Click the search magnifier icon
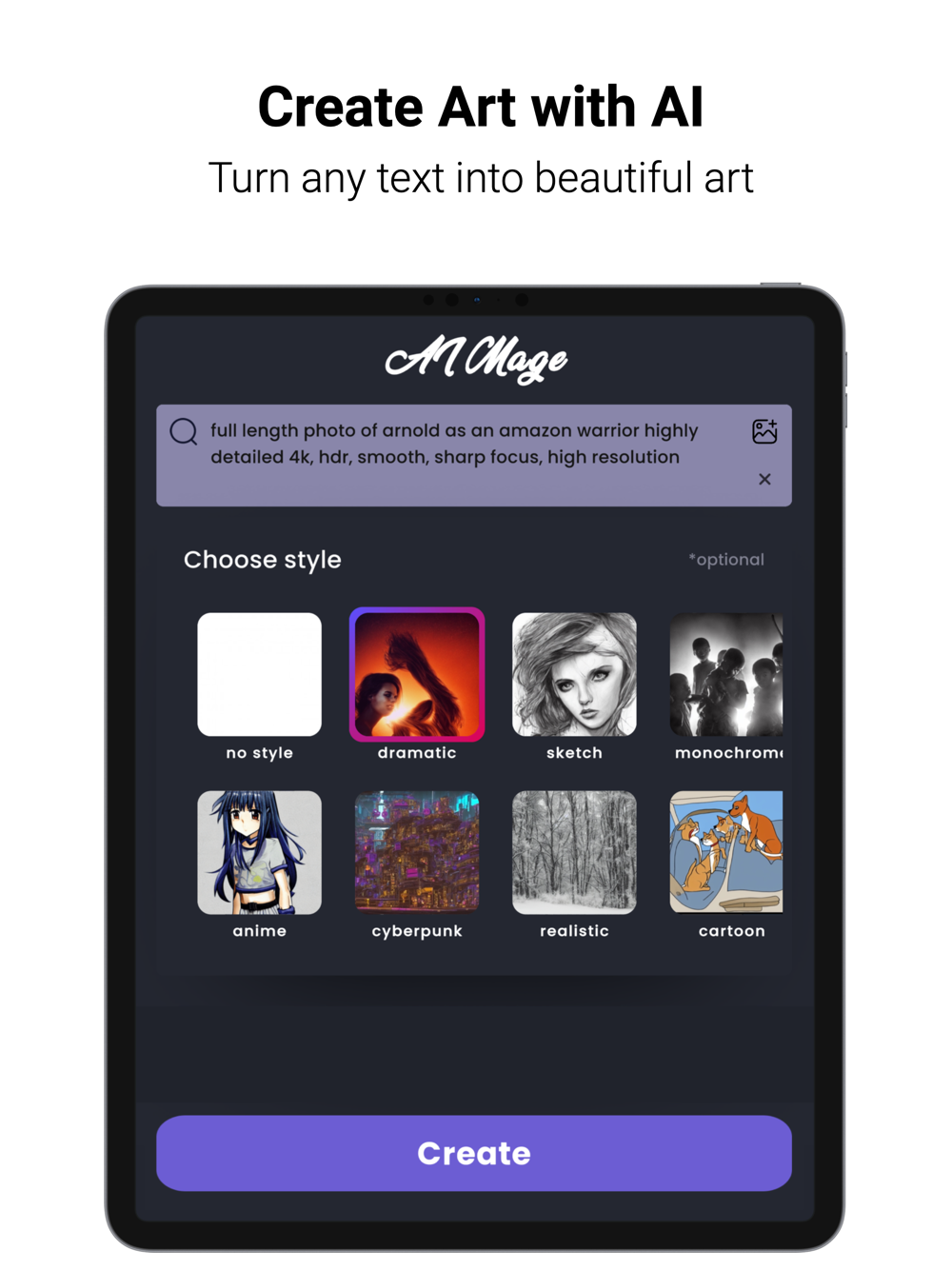This screenshot has width=952, height=1270. pyautogui.click(x=184, y=431)
